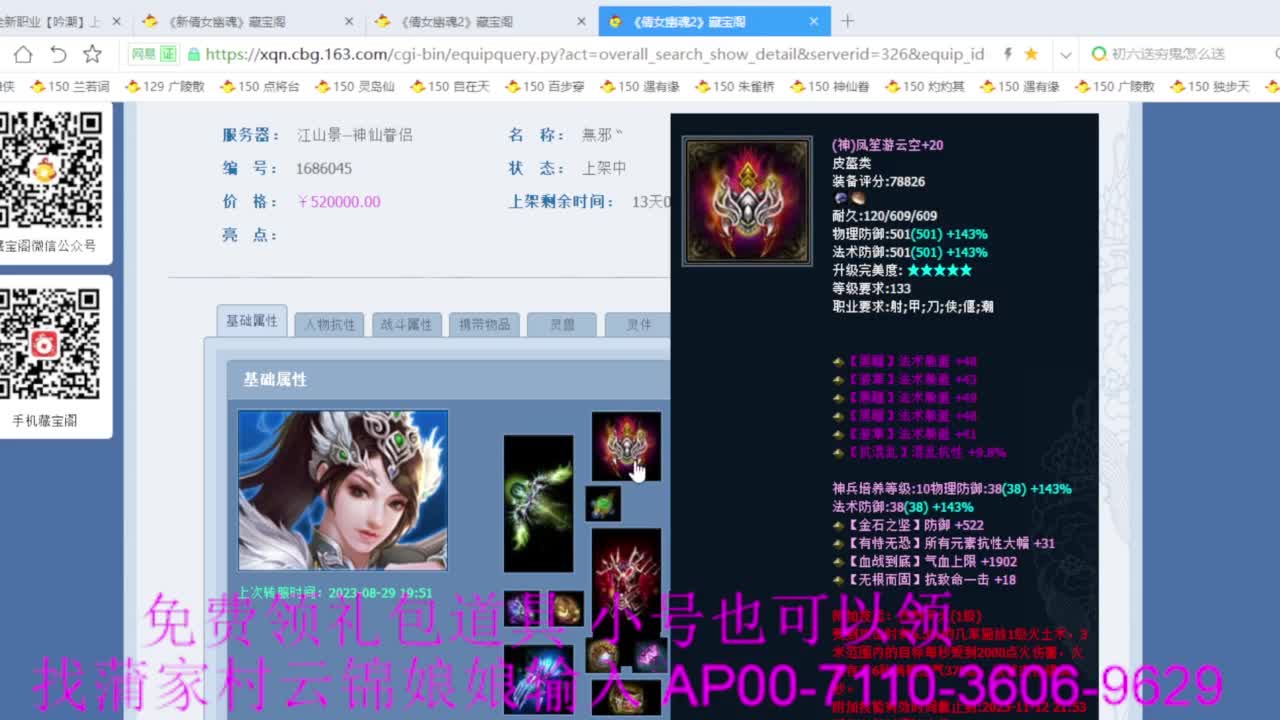Switch to the 携带物品 tab
1280x720 pixels.
coord(484,324)
